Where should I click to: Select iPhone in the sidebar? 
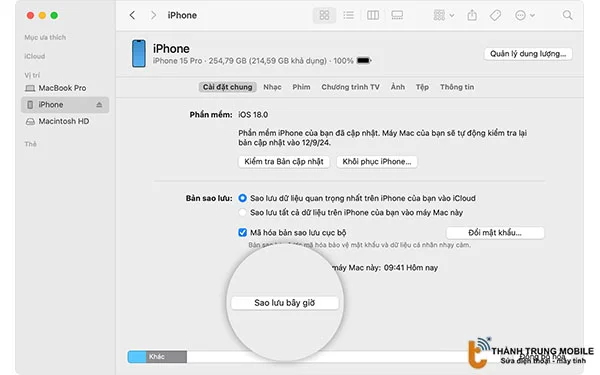(x=65, y=105)
